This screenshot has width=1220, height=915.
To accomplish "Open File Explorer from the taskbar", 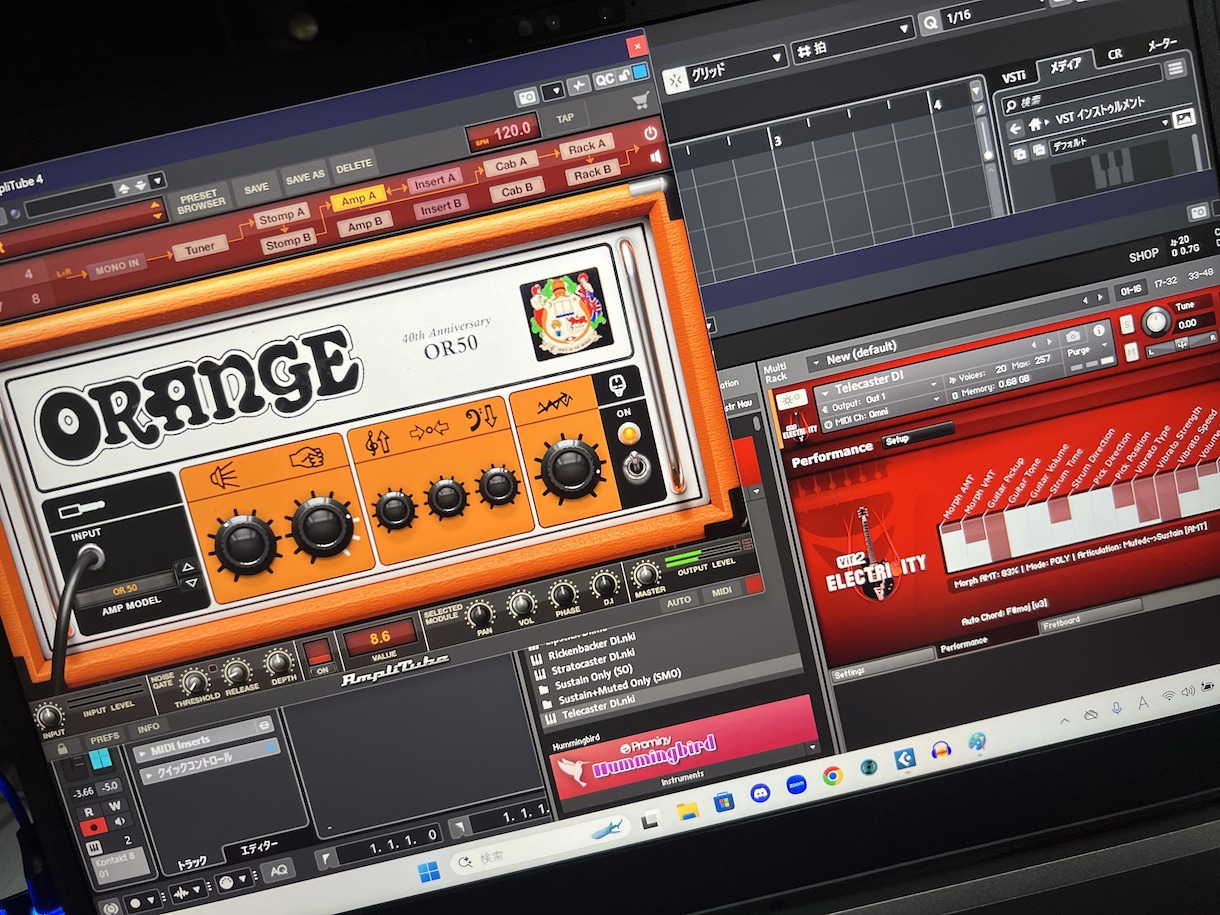I will click(x=687, y=811).
